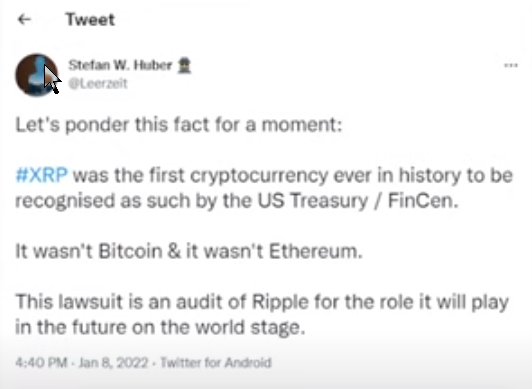Click the "US Treasury" phrase
The width and height of the screenshot is (532, 389).
tap(313, 200)
